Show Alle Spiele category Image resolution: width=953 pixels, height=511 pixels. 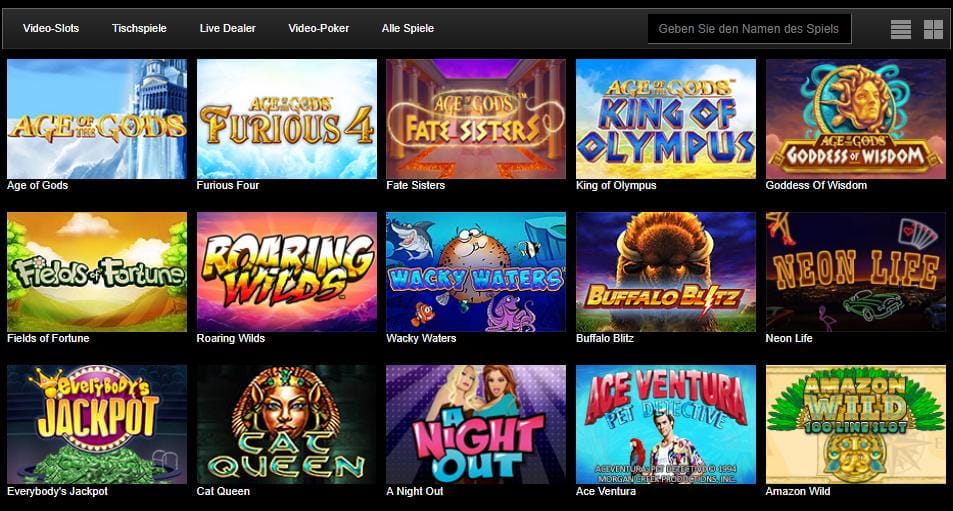point(408,28)
